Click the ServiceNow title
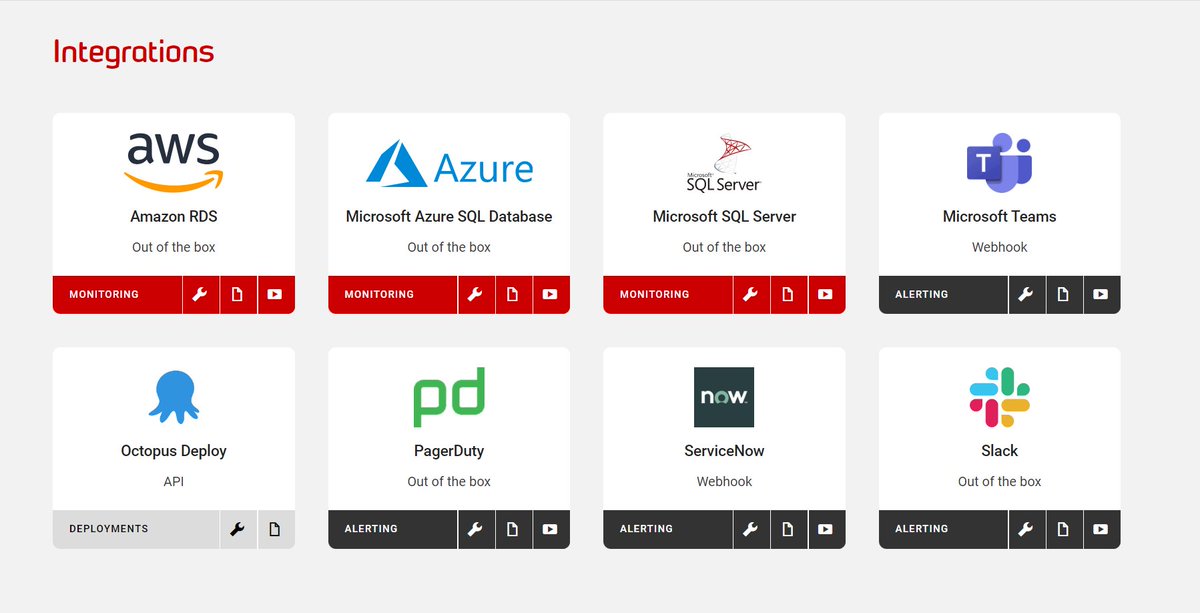This screenshot has width=1200, height=613. [x=724, y=451]
